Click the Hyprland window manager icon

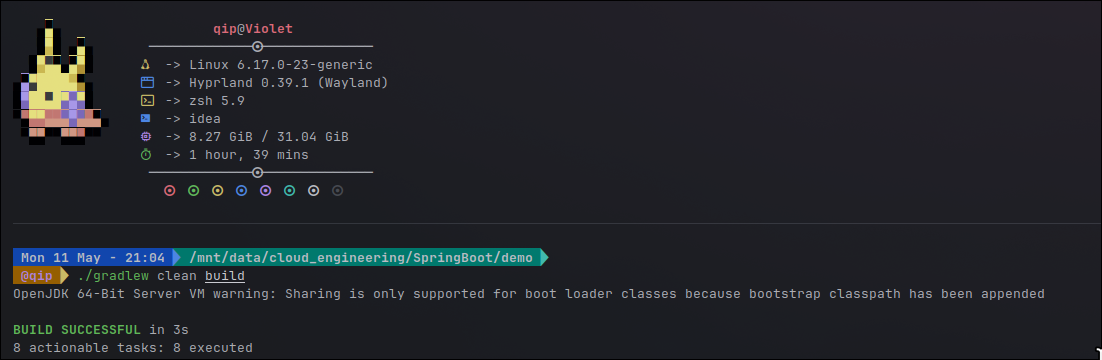coord(146,83)
